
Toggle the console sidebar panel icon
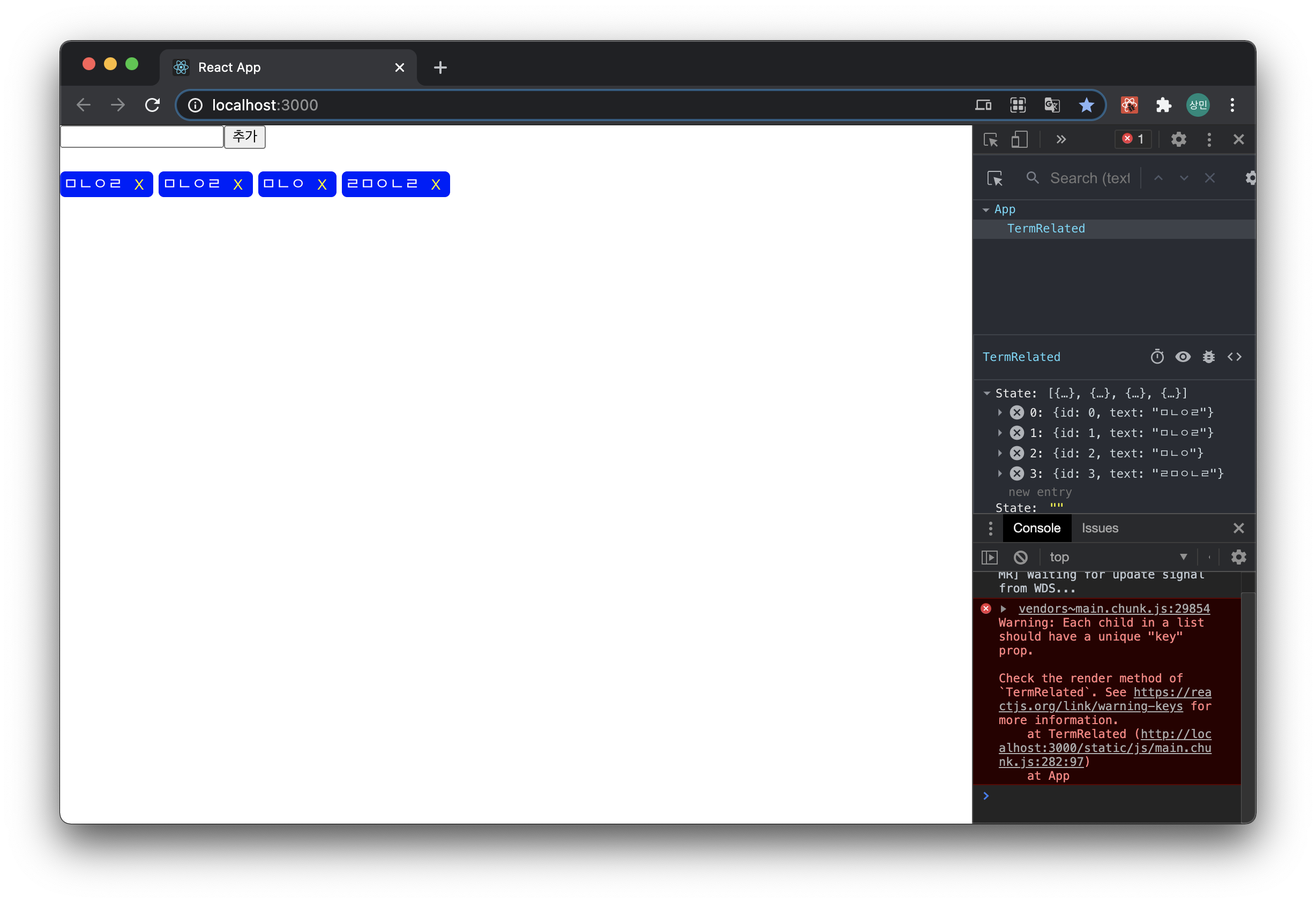(989, 557)
